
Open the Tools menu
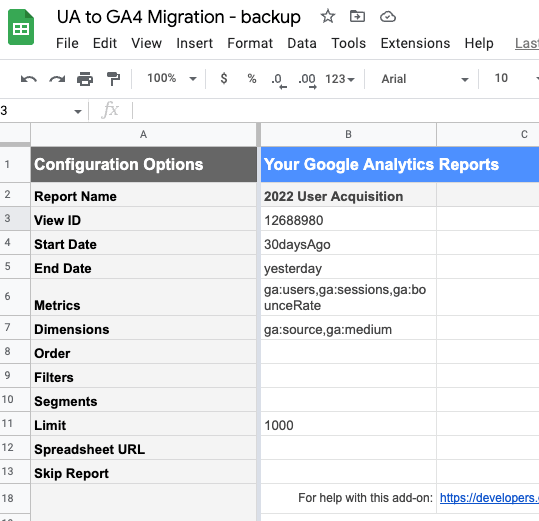pos(349,43)
